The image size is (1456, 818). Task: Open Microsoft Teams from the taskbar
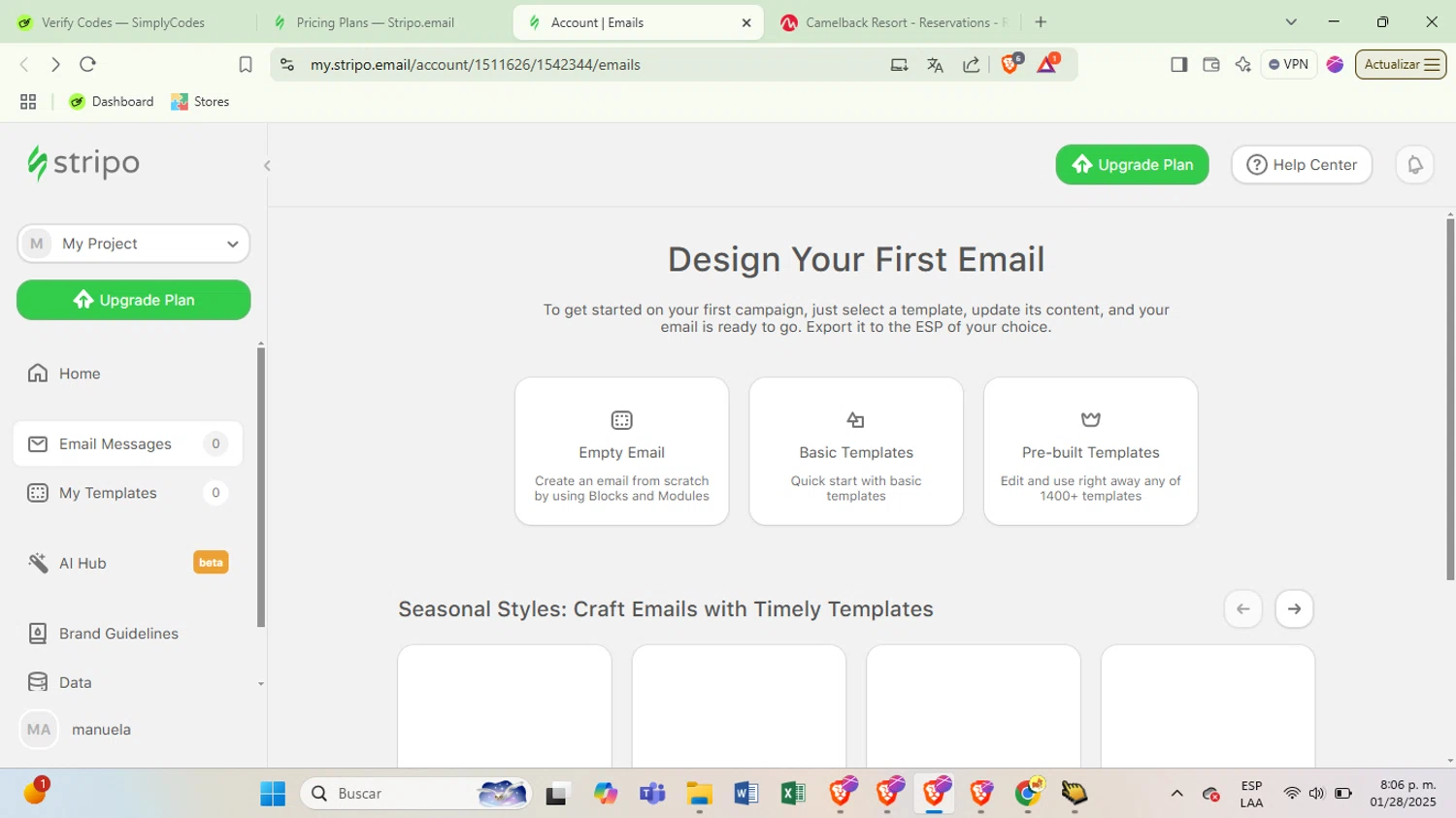pyautogui.click(x=652, y=794)
